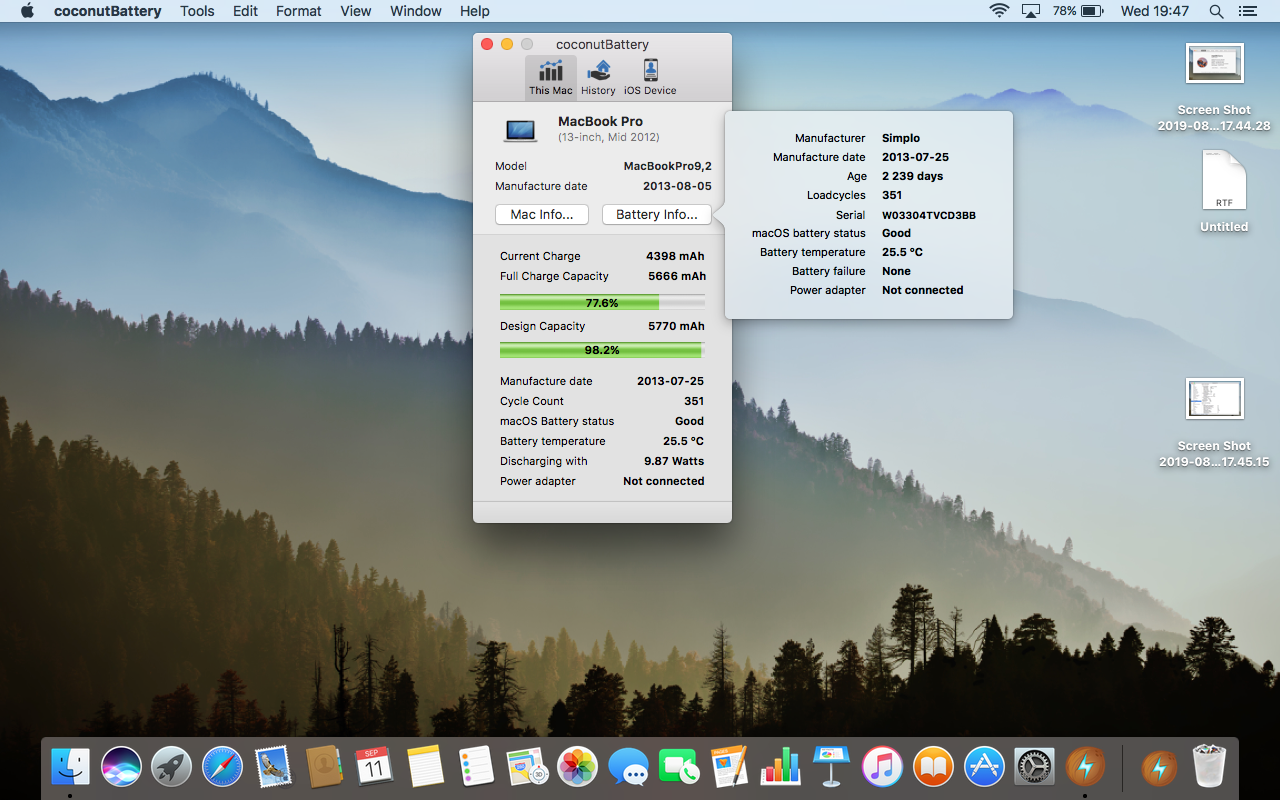
Task: Click the Wed 19:47 clock
Action: [x=1155, y=11]
